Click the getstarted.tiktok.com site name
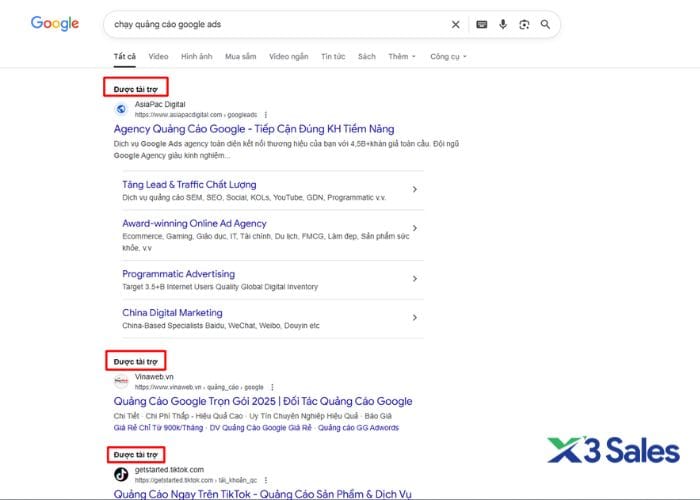The image size is (700, 500). [169, 470]
